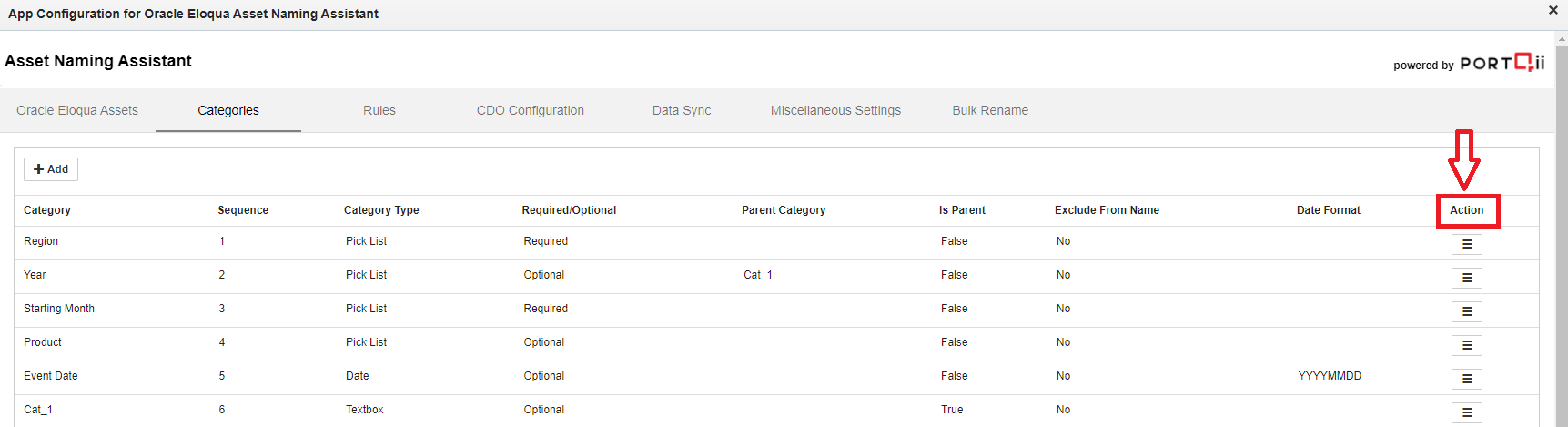Screen dimensions: 1568x427
Task: Switch to Miscellaneous Settings tab
Action: pyautogui.click(x=835, y=110)
